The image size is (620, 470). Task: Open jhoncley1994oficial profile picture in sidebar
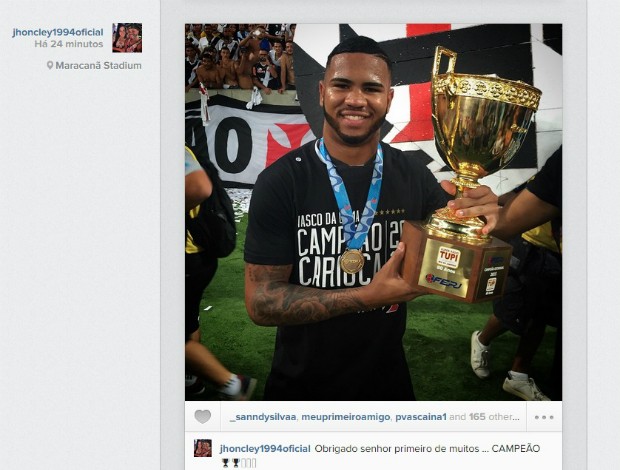click(127, 38)
